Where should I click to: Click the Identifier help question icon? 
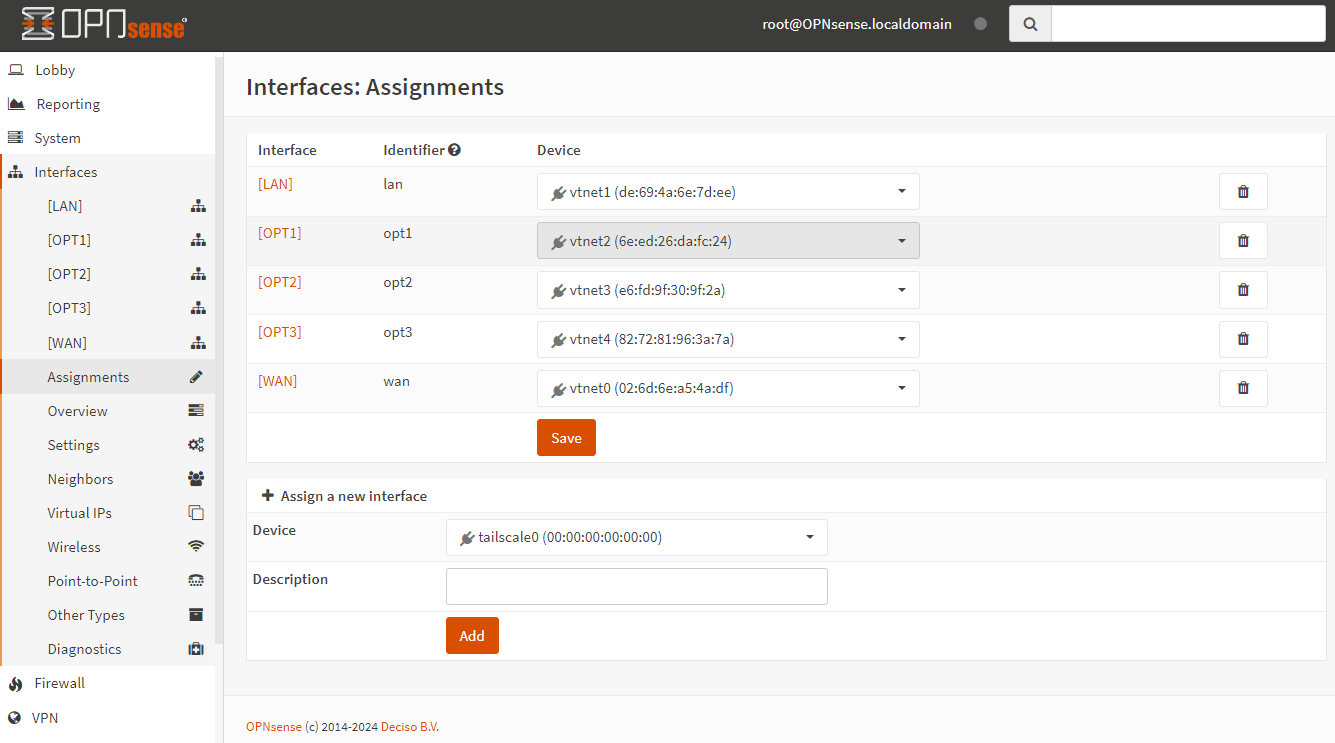click(454, 150)
